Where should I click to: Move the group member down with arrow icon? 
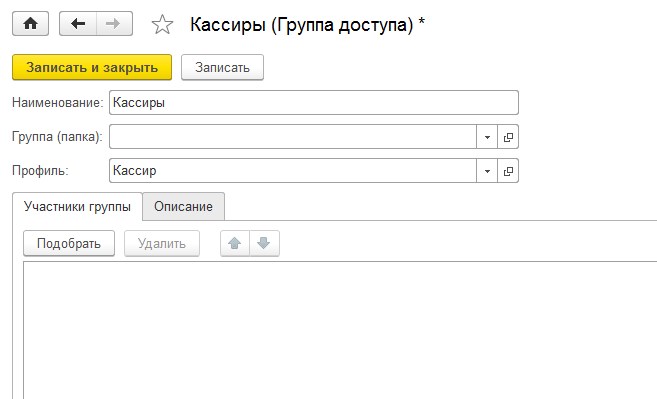264,244
